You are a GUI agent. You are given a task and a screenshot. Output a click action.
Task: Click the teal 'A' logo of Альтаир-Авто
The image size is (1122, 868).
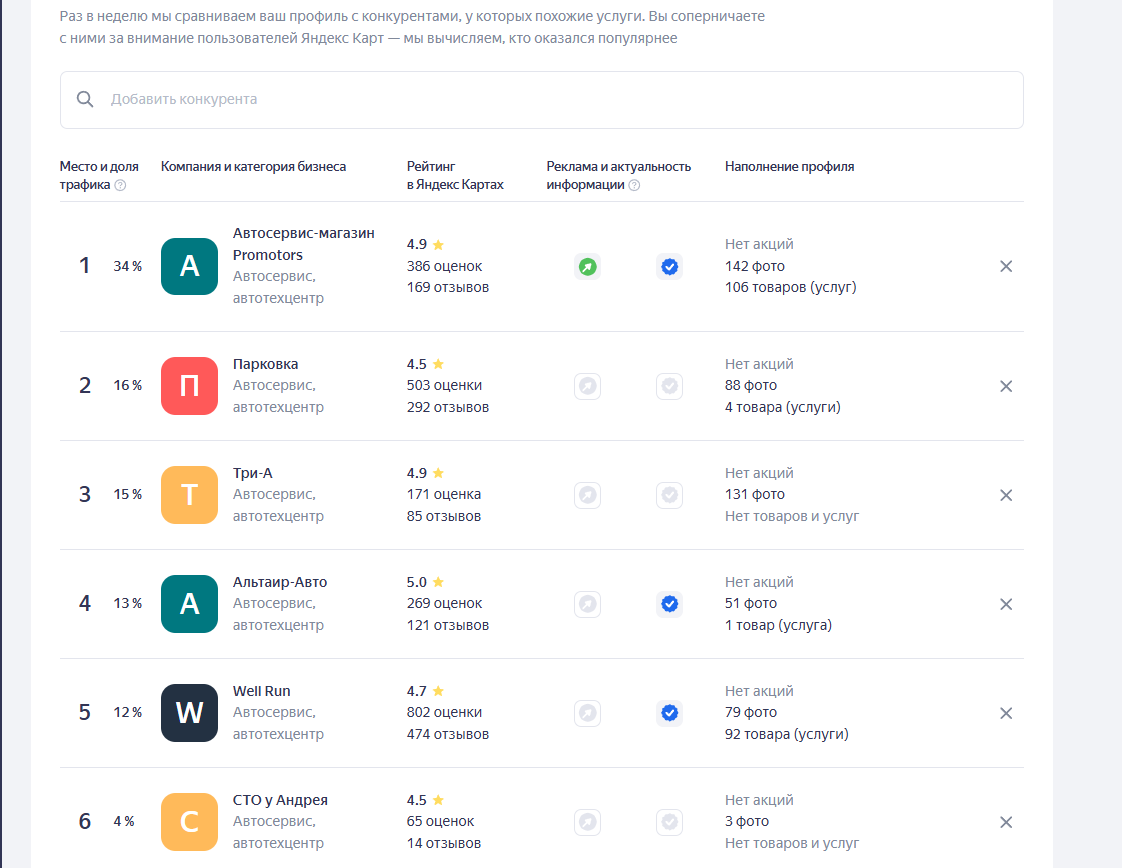189,604
